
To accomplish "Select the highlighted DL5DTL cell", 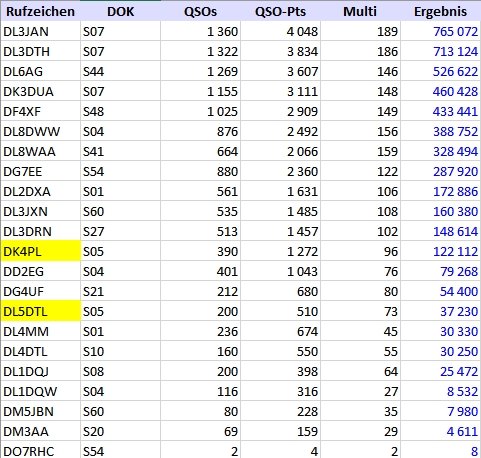I will coord(41,311).
